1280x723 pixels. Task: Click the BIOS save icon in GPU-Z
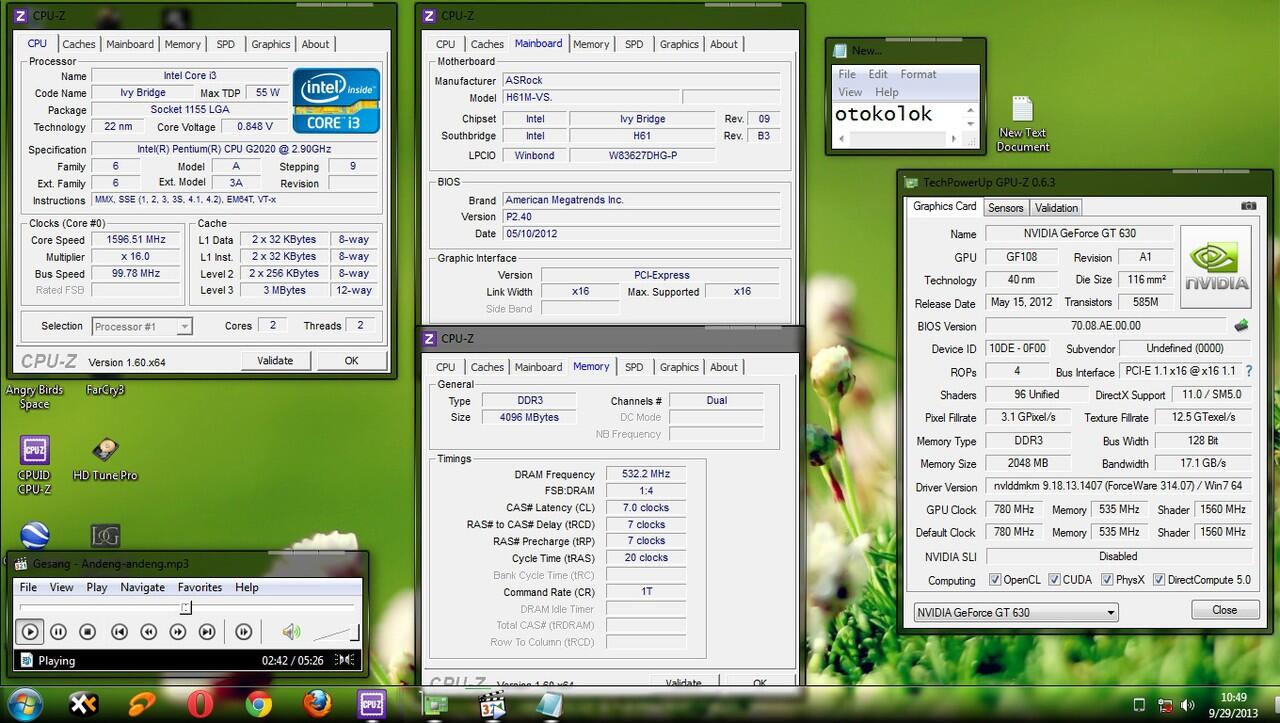[1241, 325]
